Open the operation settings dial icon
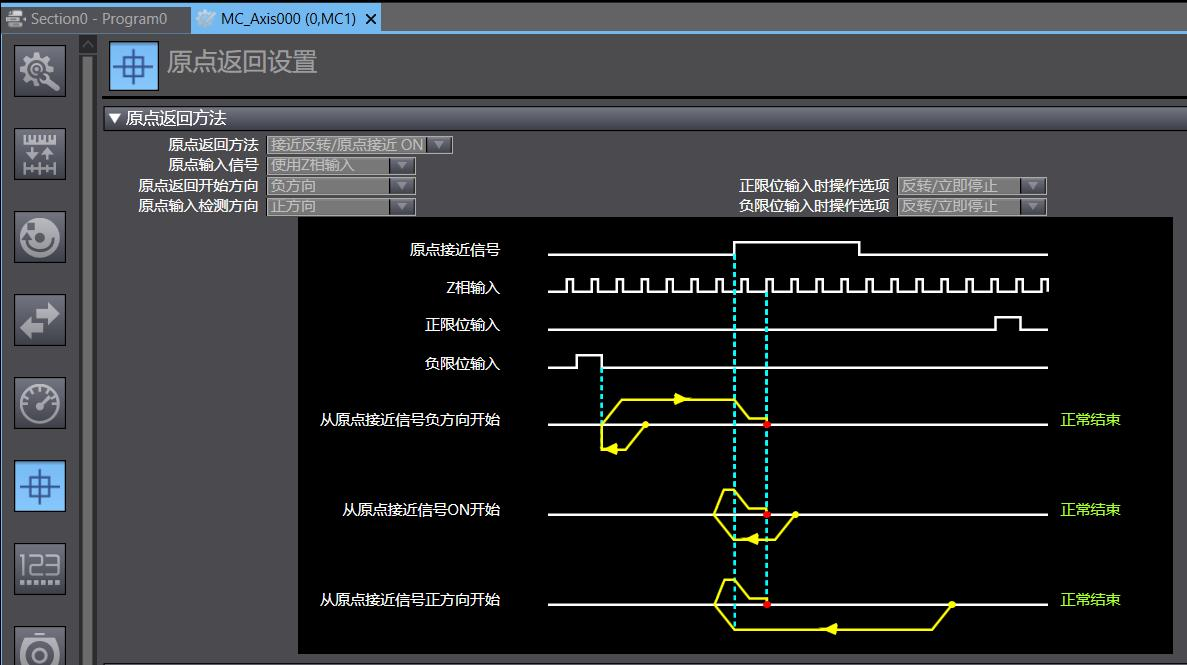The image size is (1187, 665). pos(40,237)
